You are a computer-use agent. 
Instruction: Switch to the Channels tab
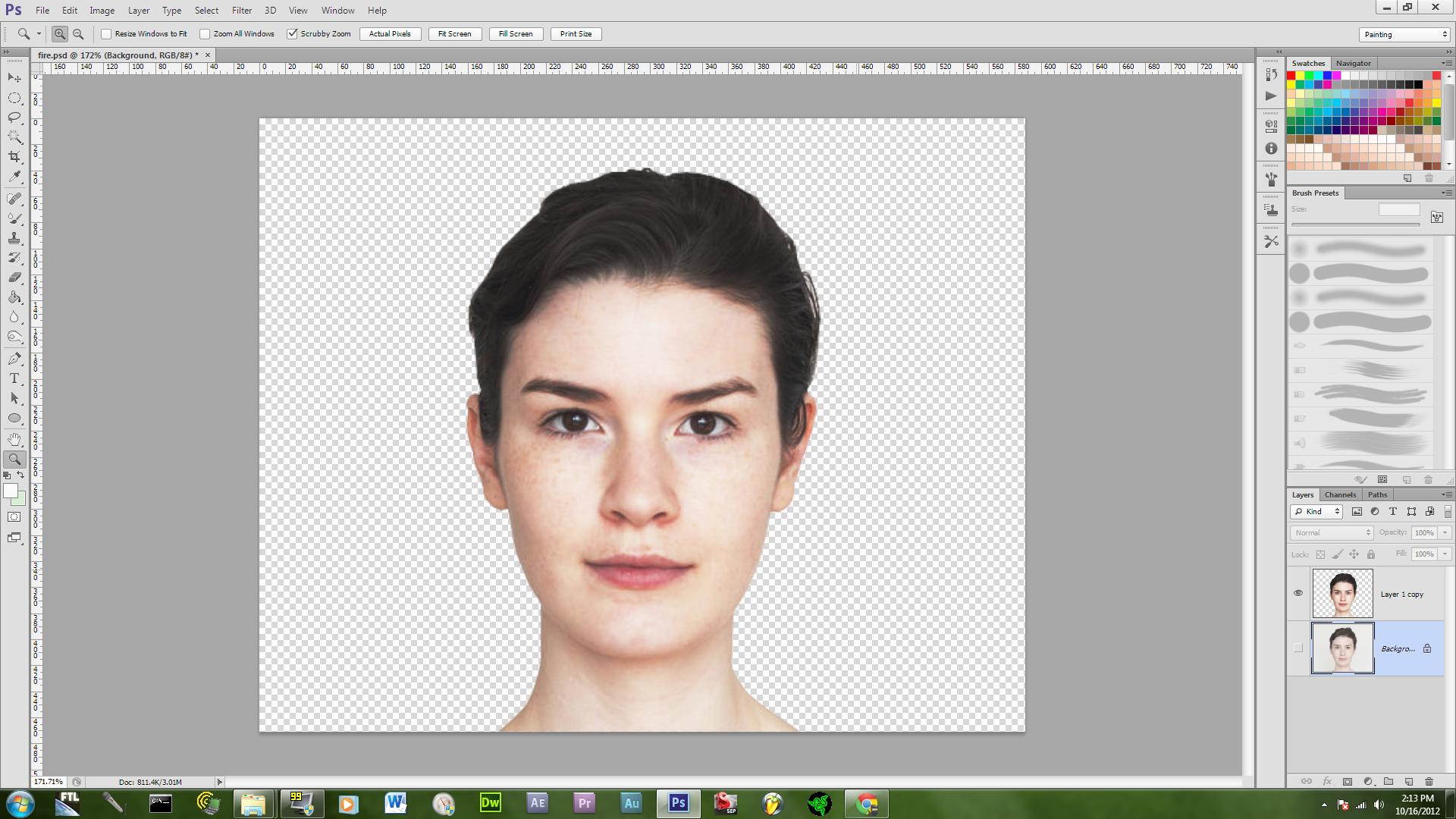click(x=1340, y=495)
